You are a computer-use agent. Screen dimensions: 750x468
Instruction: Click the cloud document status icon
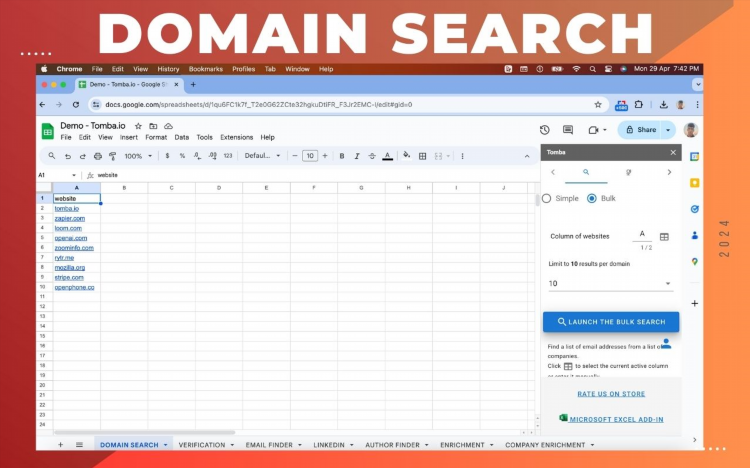[168, 126]
